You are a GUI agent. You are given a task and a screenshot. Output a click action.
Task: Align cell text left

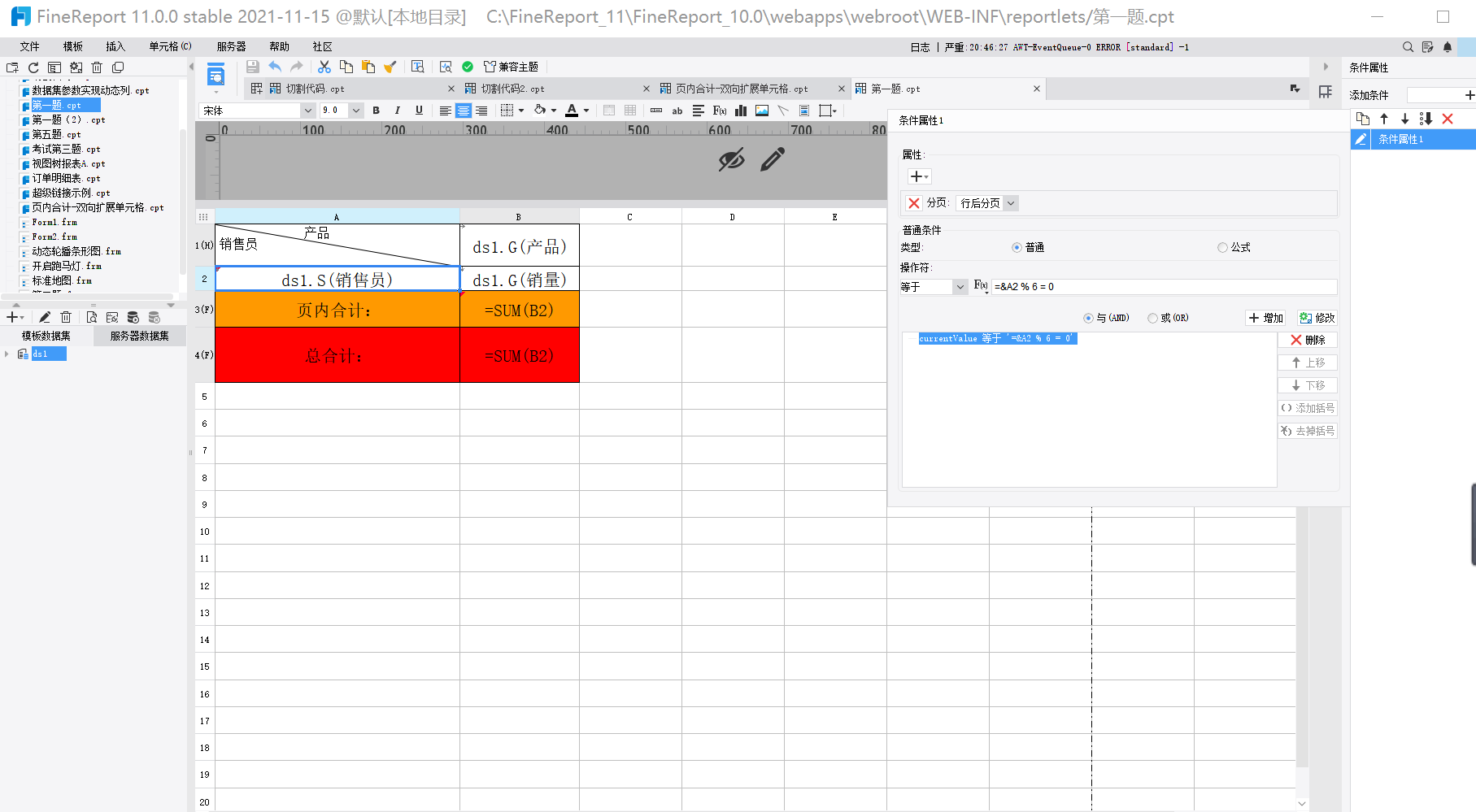point(445,111)
